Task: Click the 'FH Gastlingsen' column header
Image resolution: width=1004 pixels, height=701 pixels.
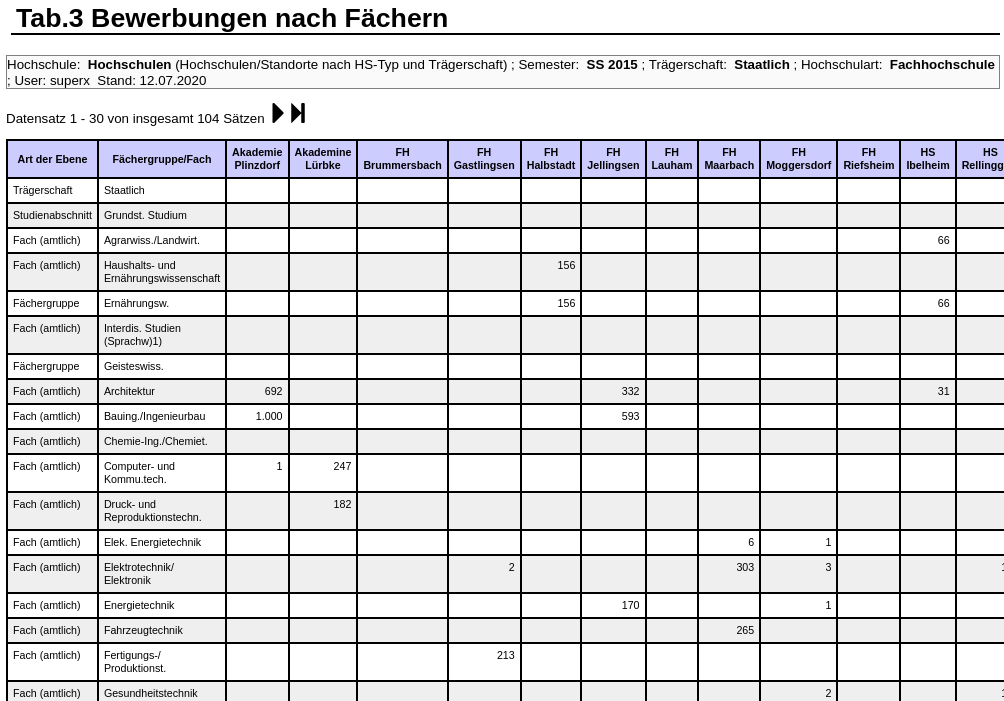Action: coord(484,159)
